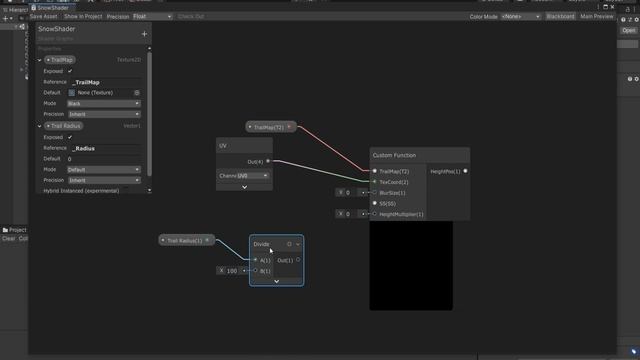Image resolution: width=640 pixels, height=360 pixels.
Task: Open the Divide node header dropdown arrow
Action: point(298,244)
